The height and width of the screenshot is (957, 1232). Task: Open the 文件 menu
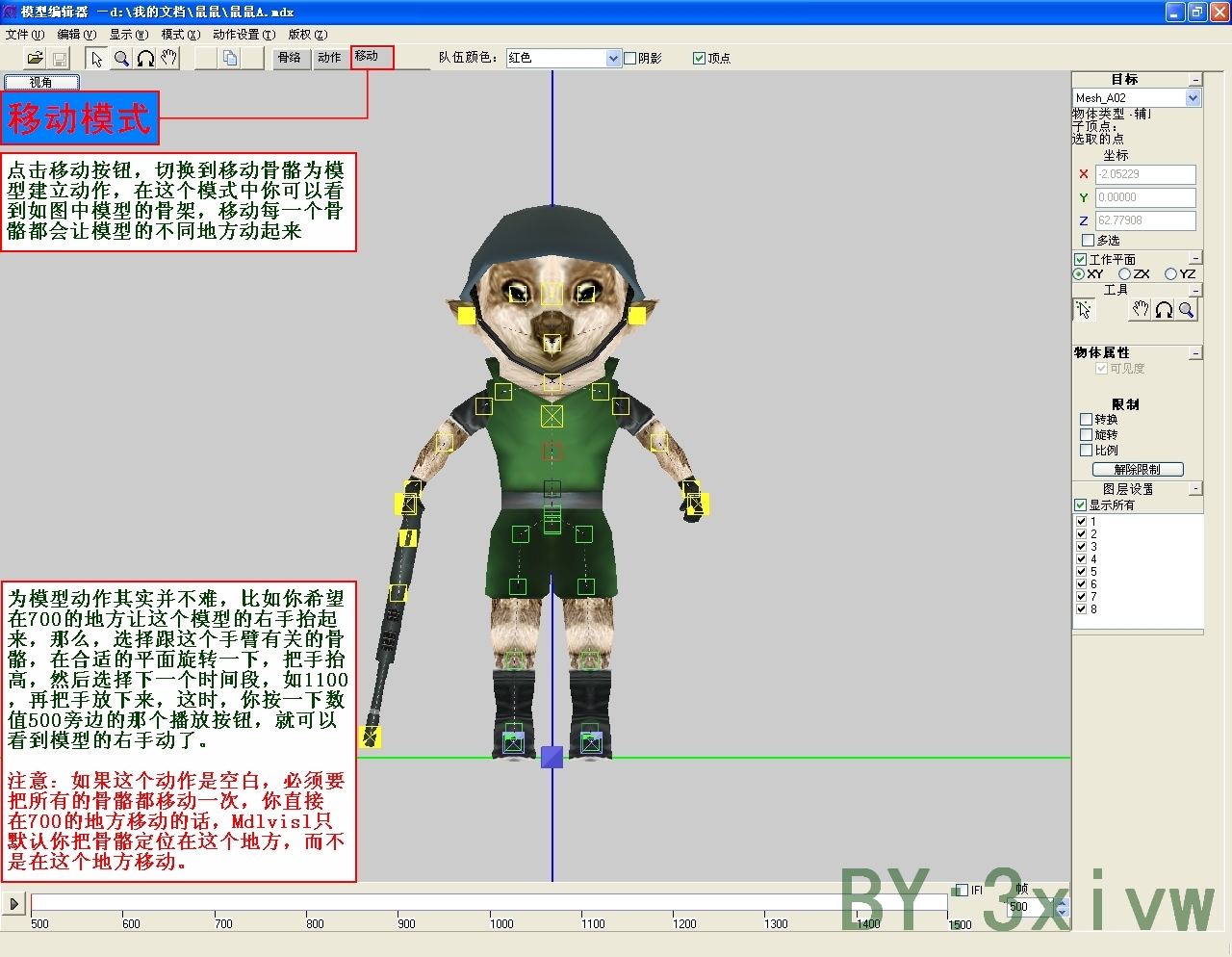[x=24, y=35]
